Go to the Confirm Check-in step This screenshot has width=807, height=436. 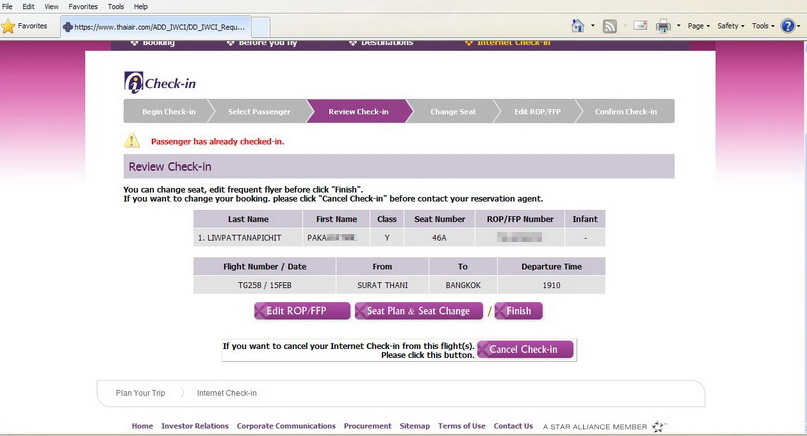pos(626,112)
